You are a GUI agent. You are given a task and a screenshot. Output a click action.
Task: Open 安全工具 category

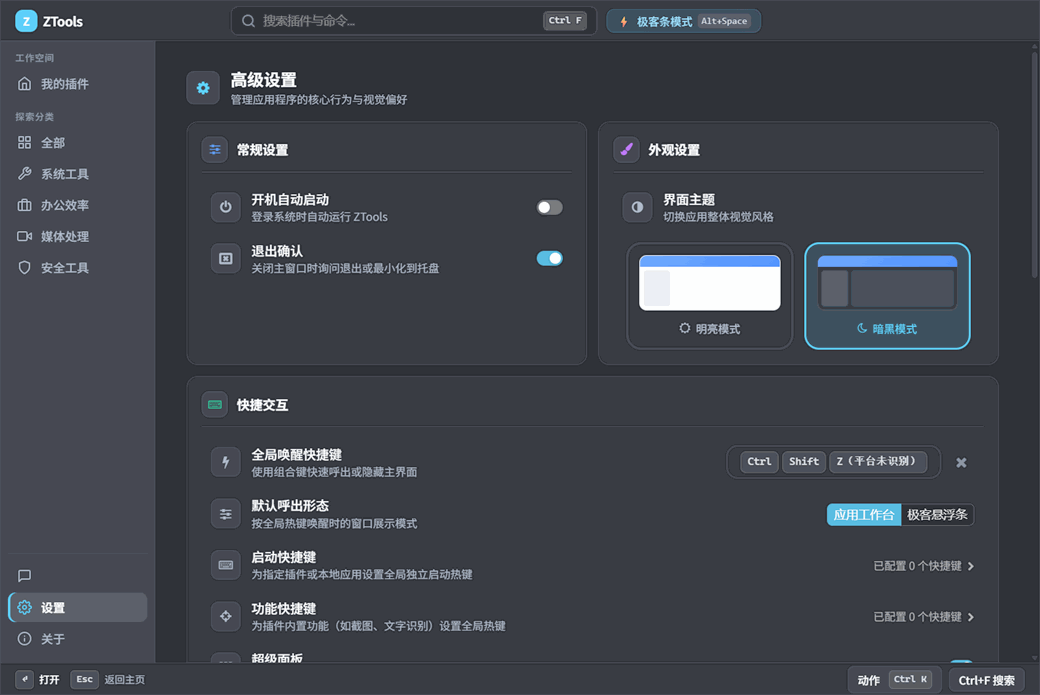78,268
